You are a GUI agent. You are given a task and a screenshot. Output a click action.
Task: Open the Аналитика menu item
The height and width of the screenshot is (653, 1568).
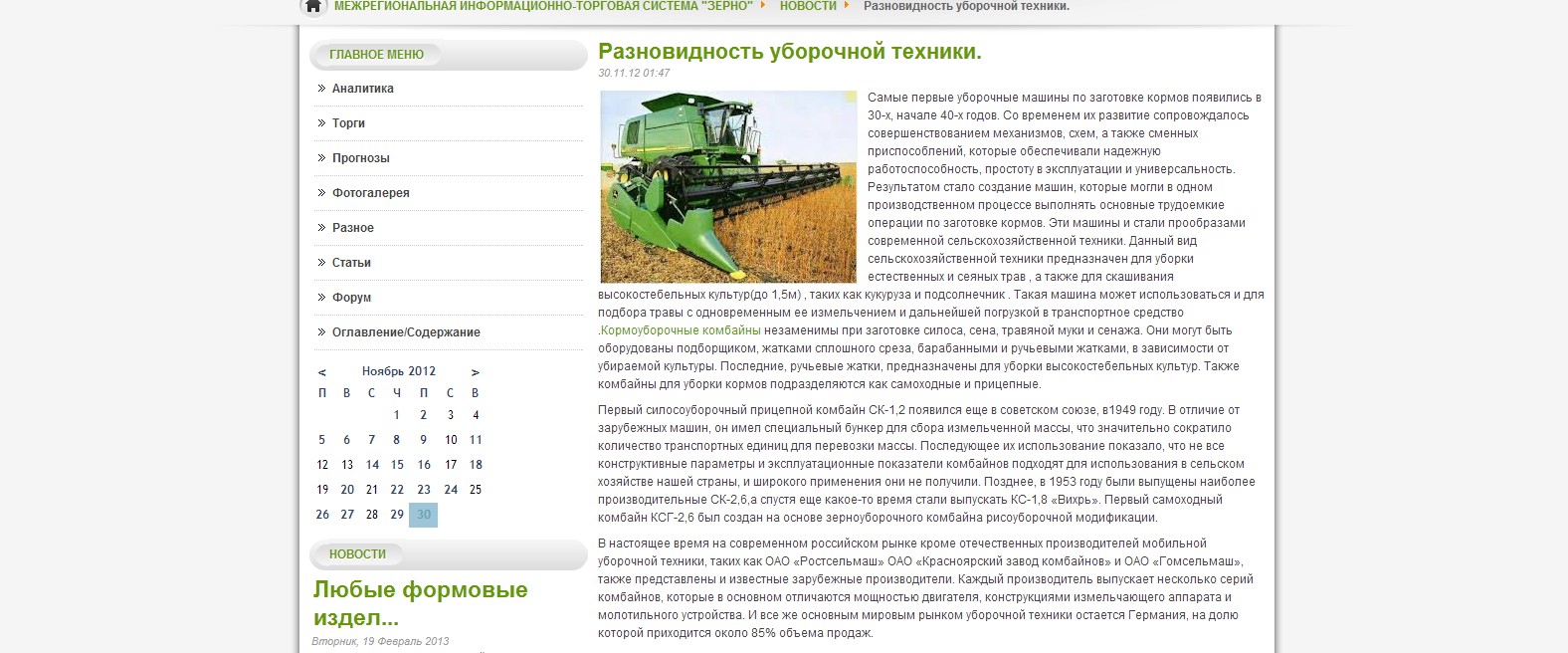coord(363,89)
